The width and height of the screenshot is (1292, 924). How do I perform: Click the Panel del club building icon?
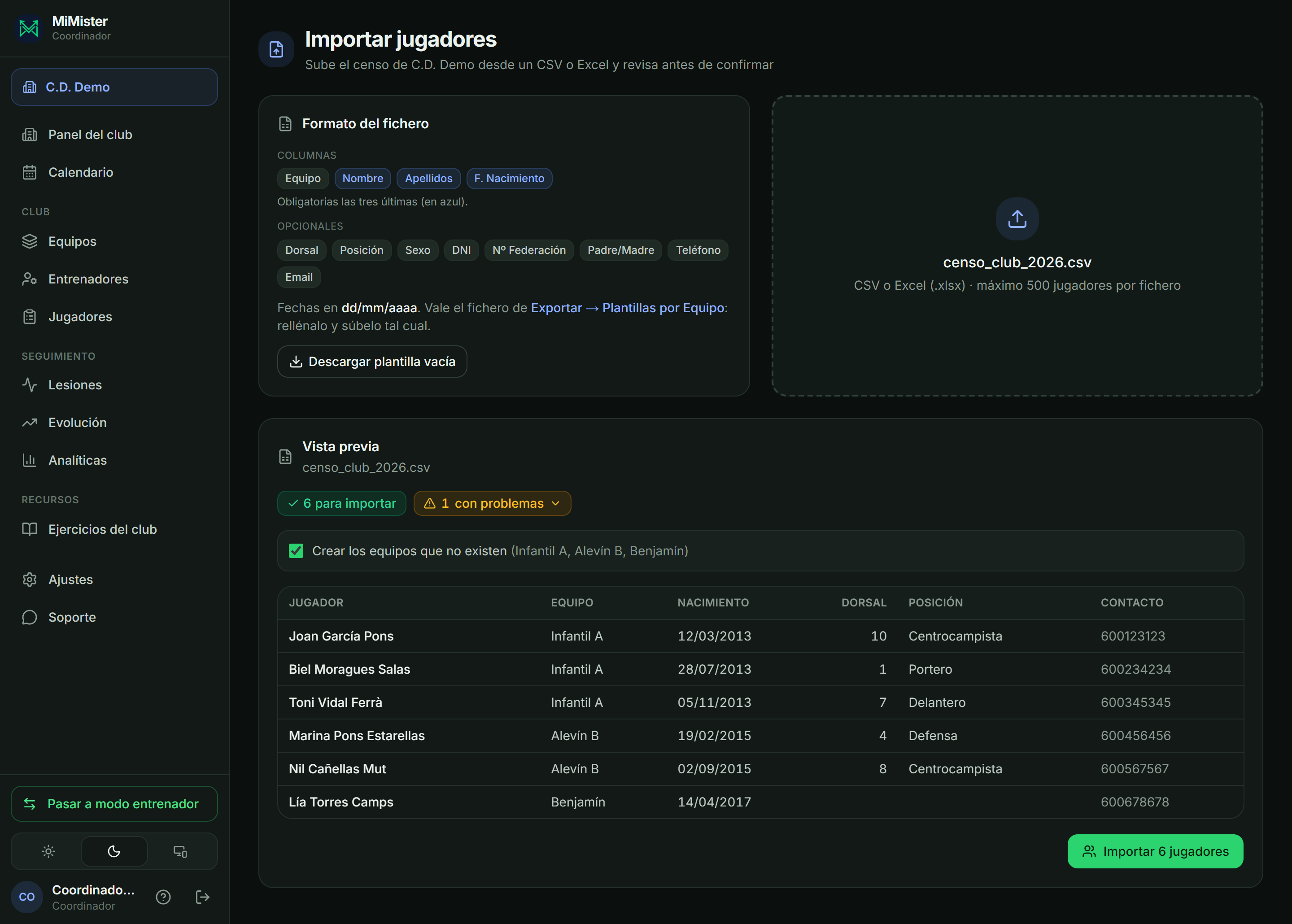(30, 135)
